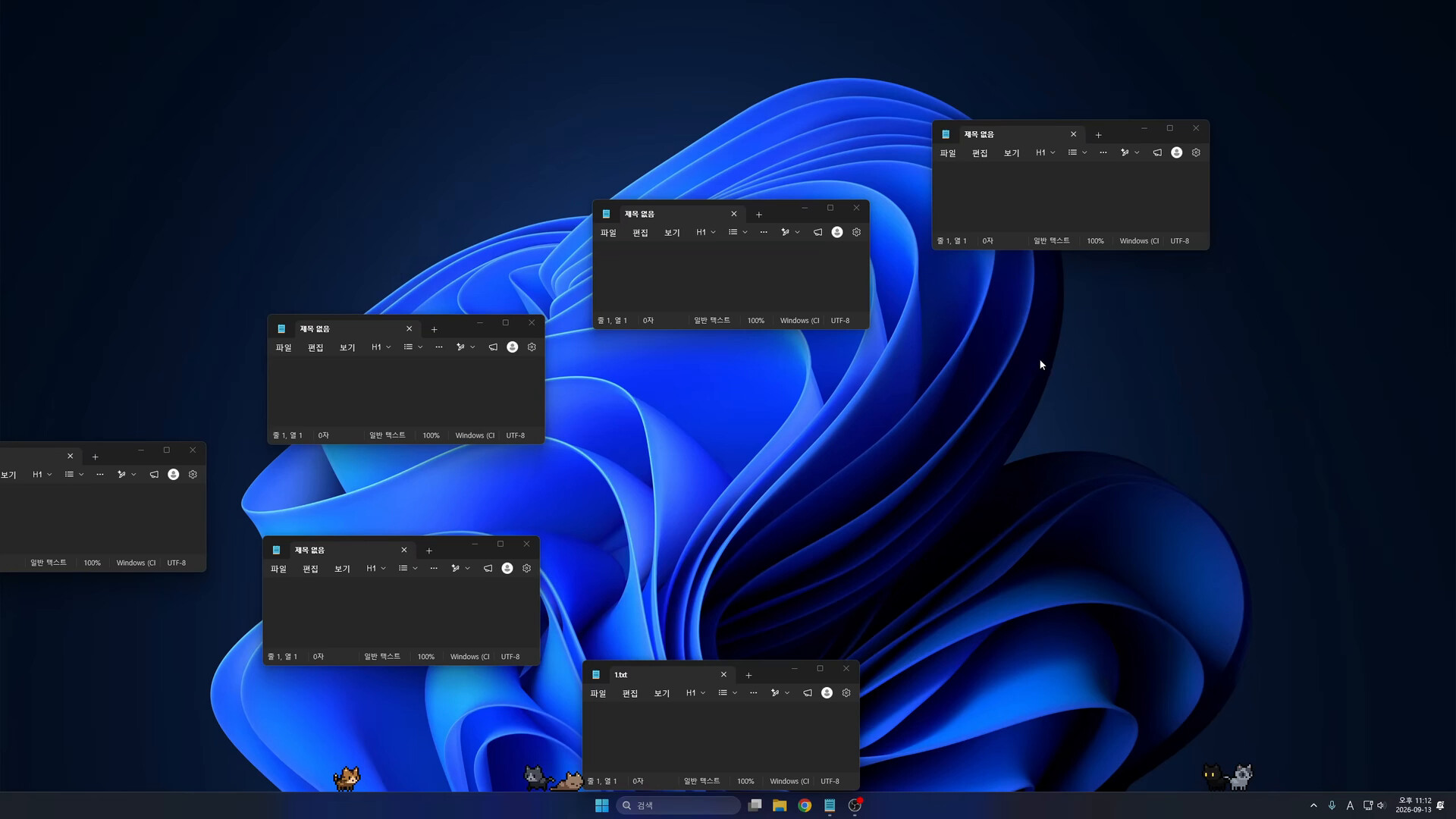Click 일반 텍스트 in 1.txt window status bar
Viewport: 1456px width, 819px height.
click(702, 781)
